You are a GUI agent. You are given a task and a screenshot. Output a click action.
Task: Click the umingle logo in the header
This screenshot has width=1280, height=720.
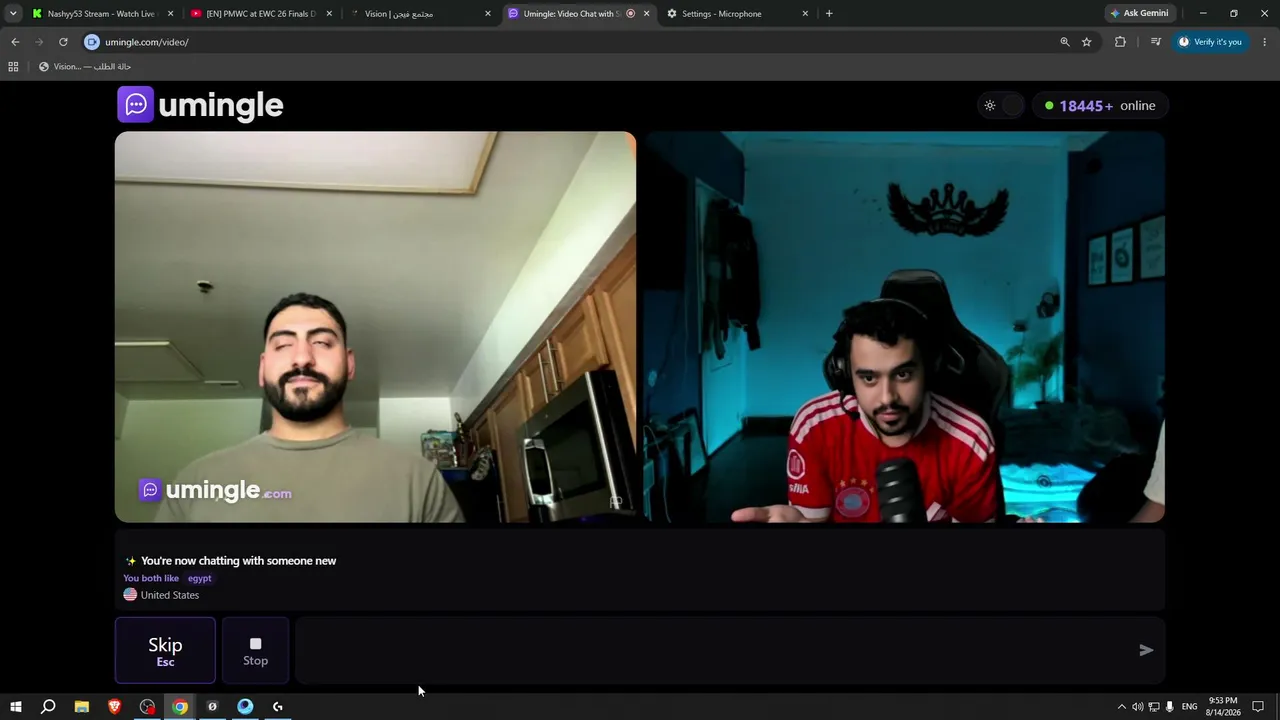pyautogui.click(x=200, y=105)
